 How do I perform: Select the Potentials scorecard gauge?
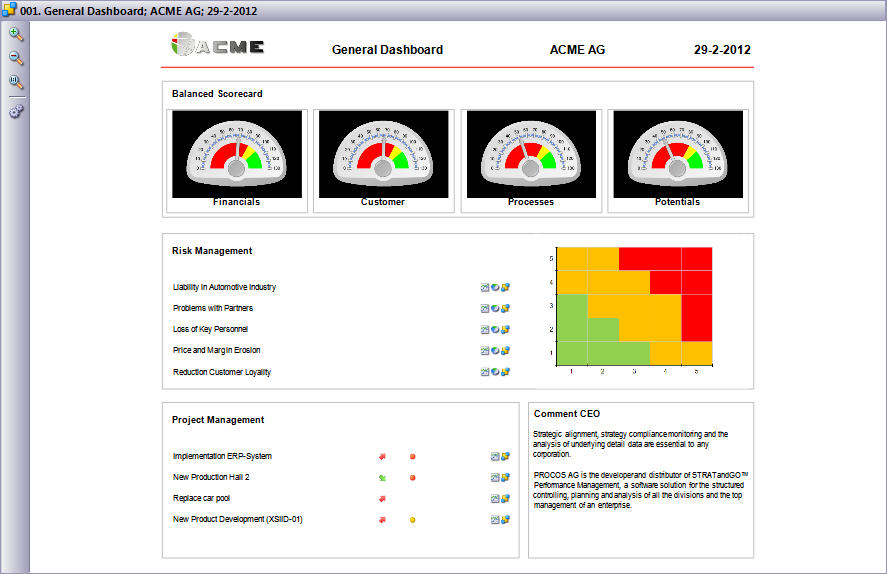tap(677, 155)
